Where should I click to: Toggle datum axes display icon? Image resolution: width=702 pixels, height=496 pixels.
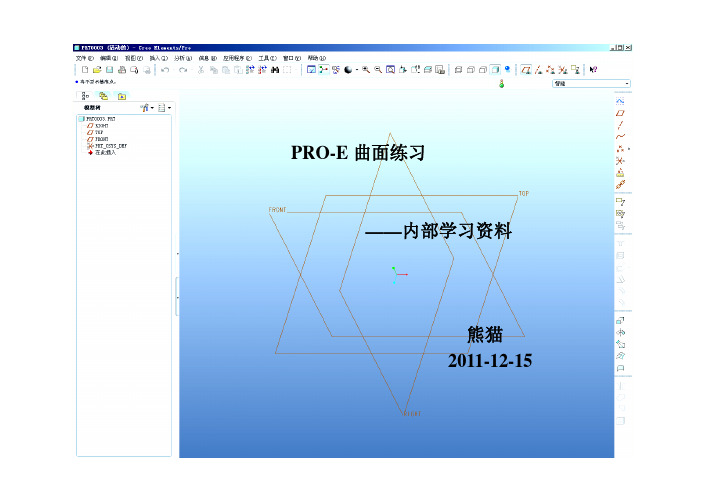point(539,69)
